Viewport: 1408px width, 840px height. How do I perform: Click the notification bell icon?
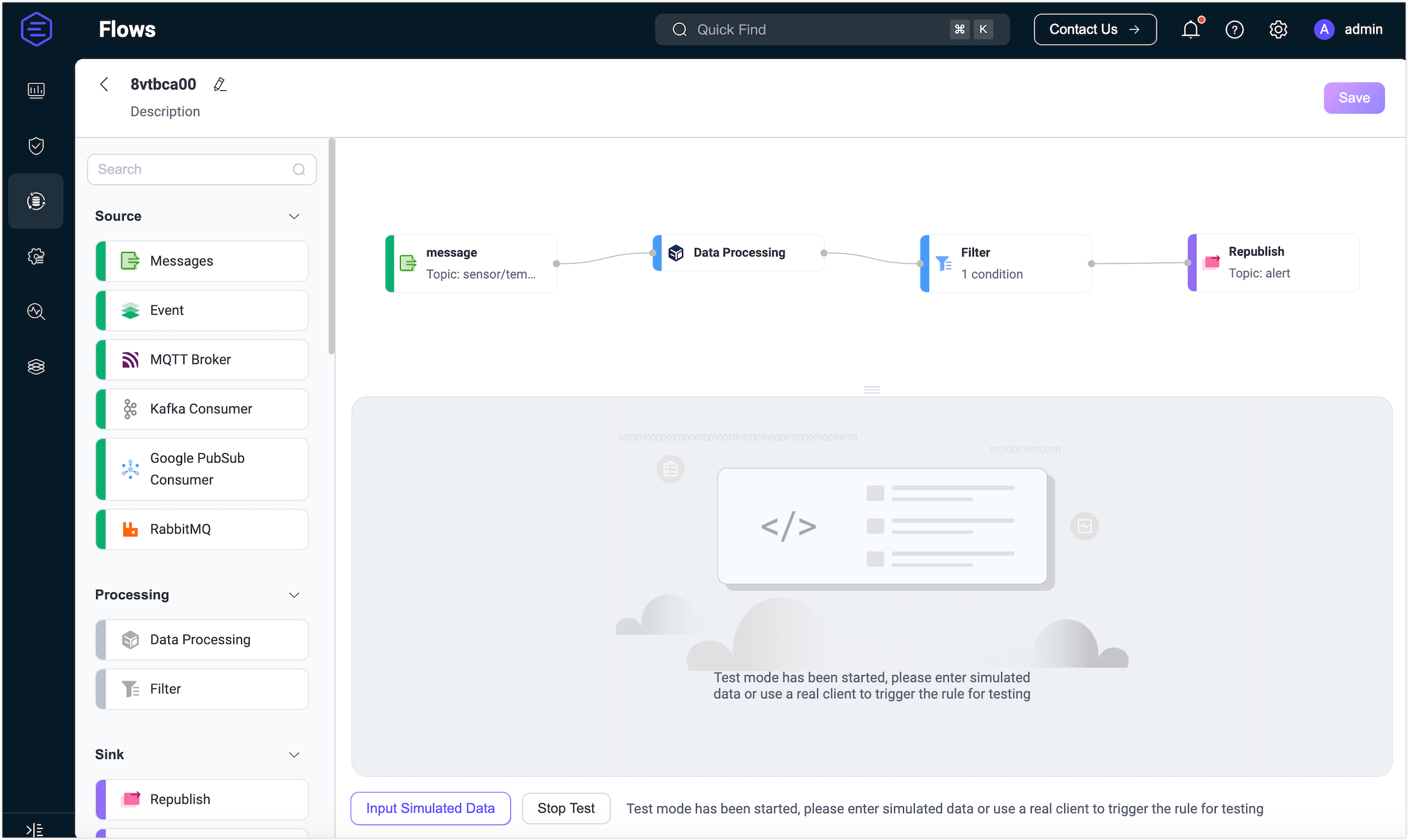pos(1190,29)
